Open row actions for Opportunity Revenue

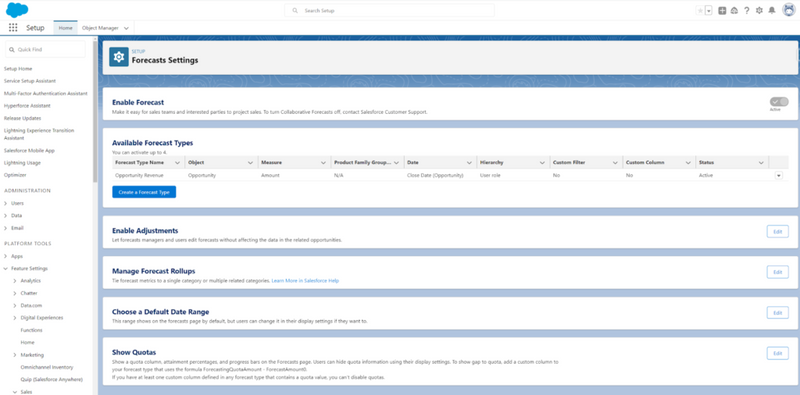(779, 176)
